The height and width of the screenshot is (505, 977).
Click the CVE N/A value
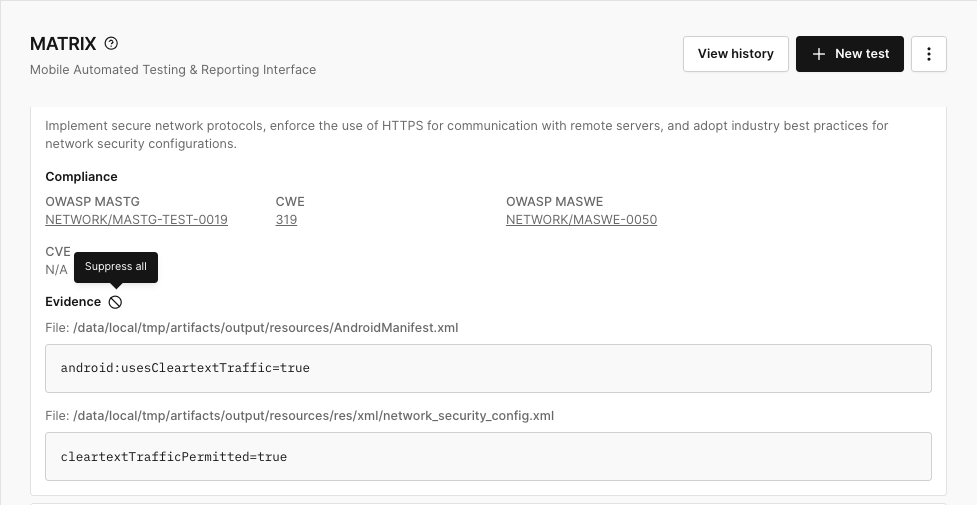tap(56, 270)
